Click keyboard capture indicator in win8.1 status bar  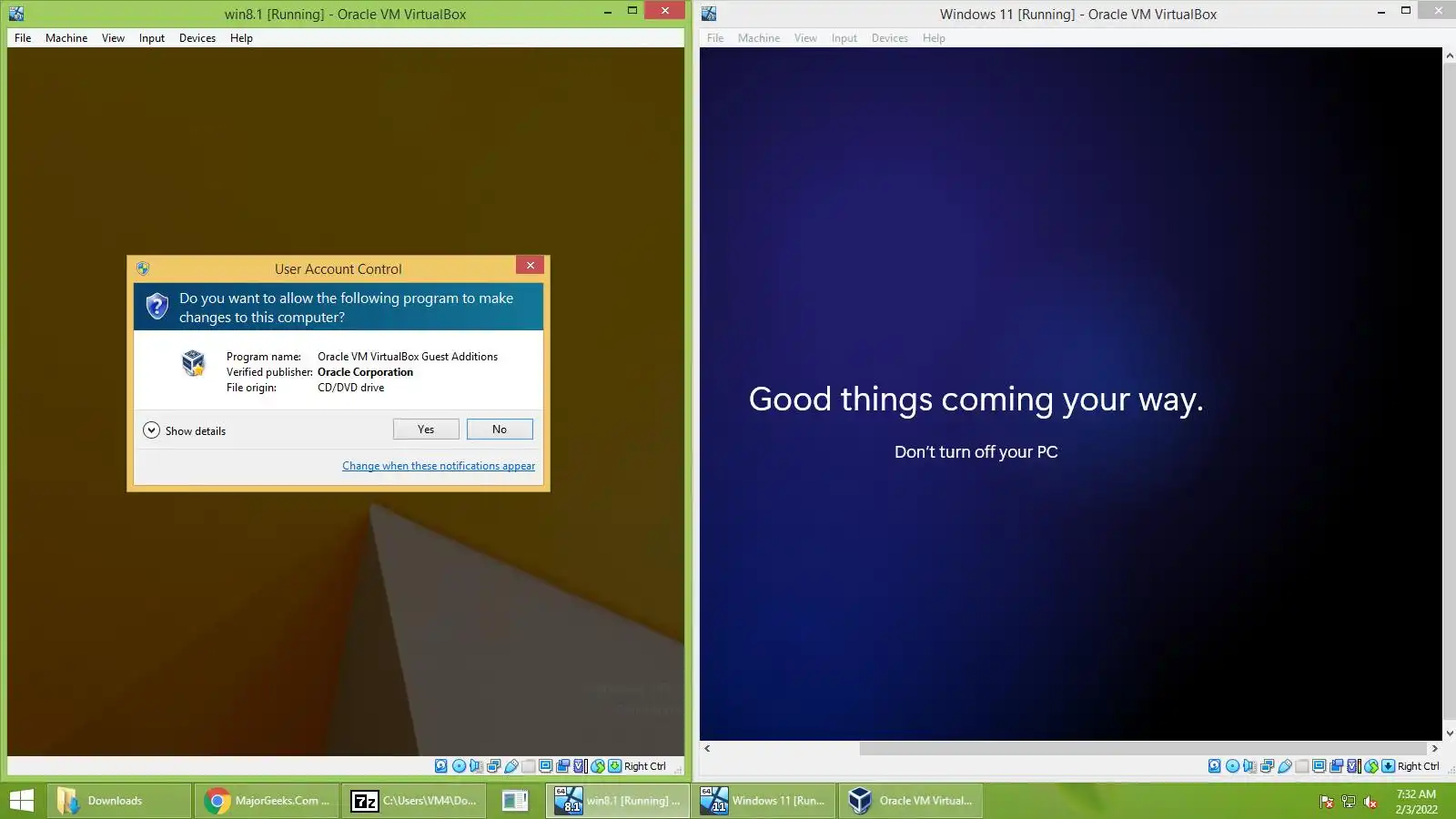[615, 766]
